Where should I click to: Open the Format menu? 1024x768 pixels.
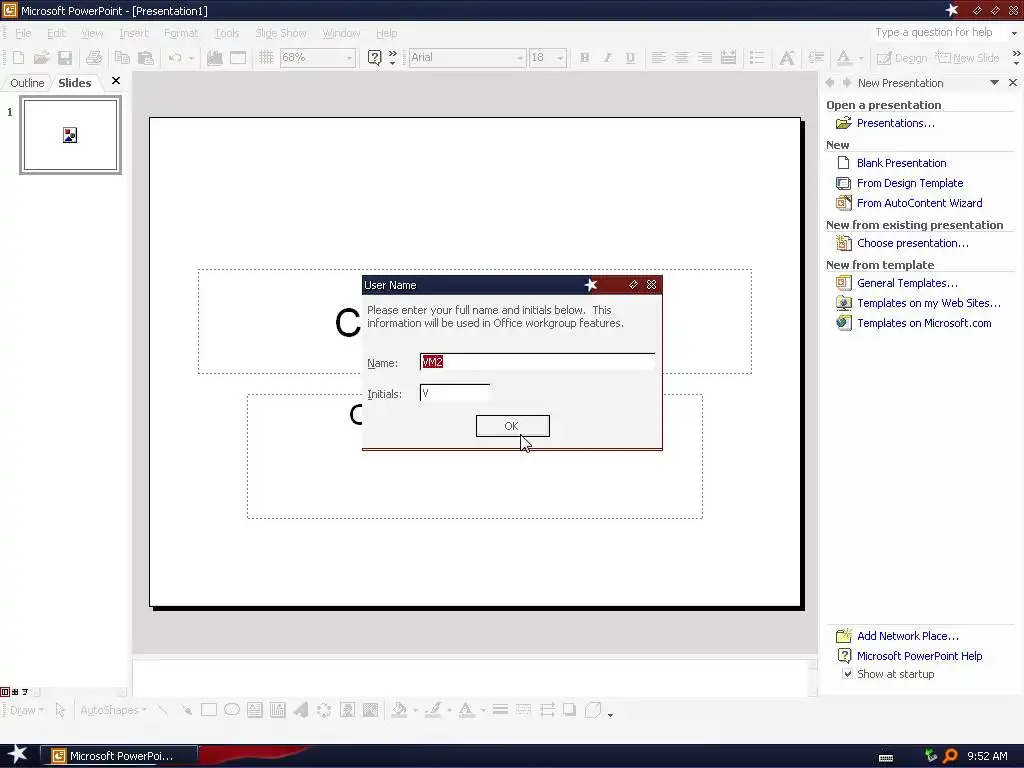coord(181,33)
